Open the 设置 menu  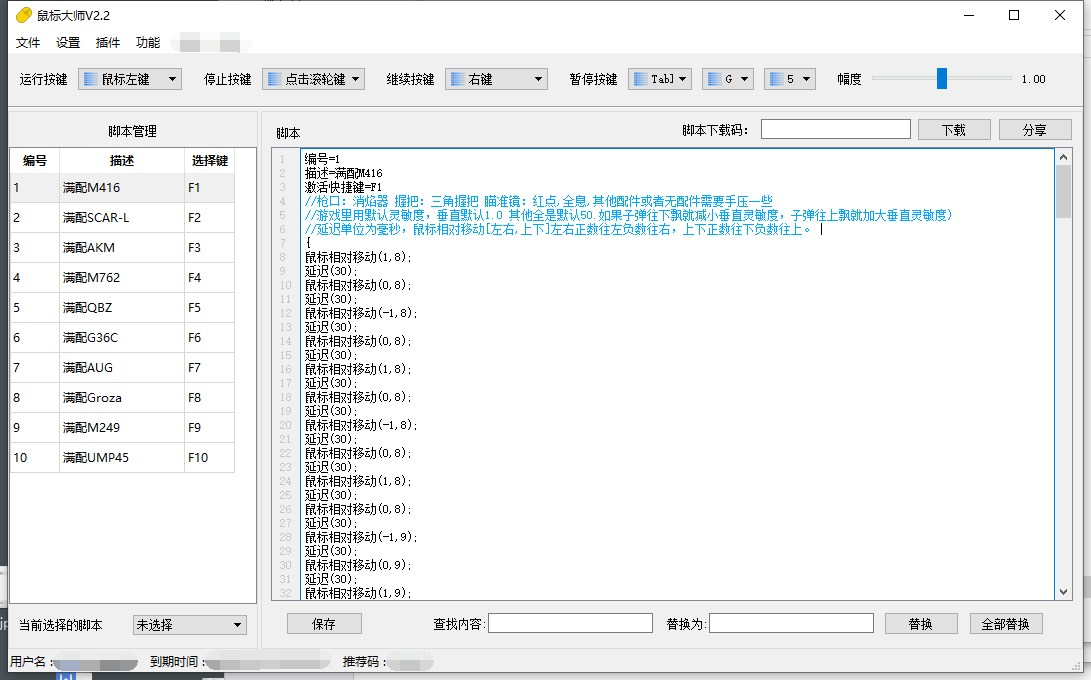[67, 43]
